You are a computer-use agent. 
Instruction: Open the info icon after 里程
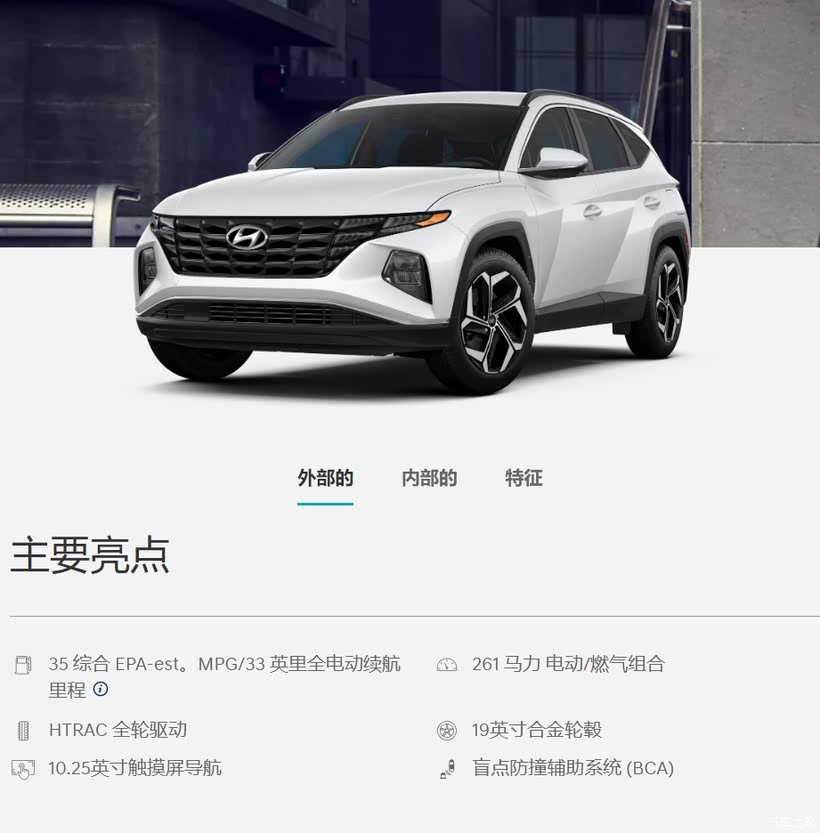click(100, 689)
